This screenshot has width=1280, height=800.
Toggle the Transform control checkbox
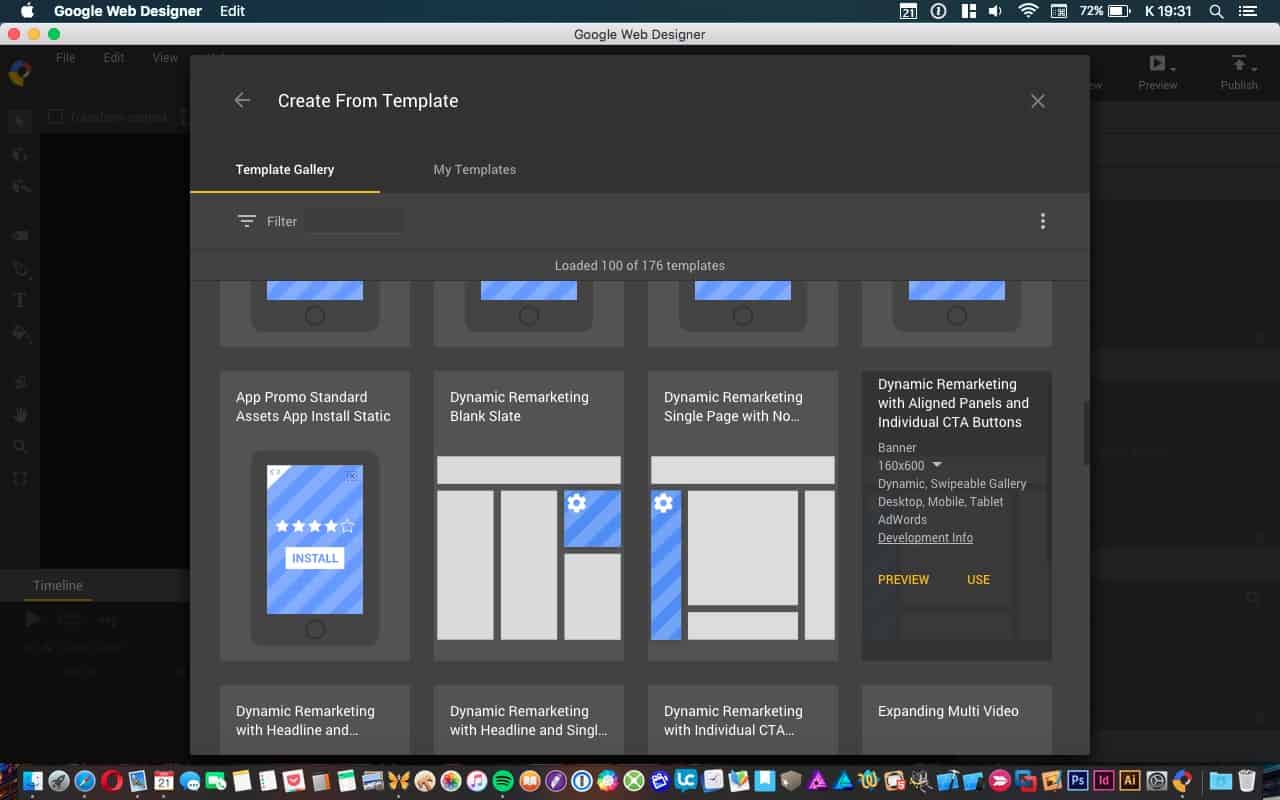click(x=56, y=117)
